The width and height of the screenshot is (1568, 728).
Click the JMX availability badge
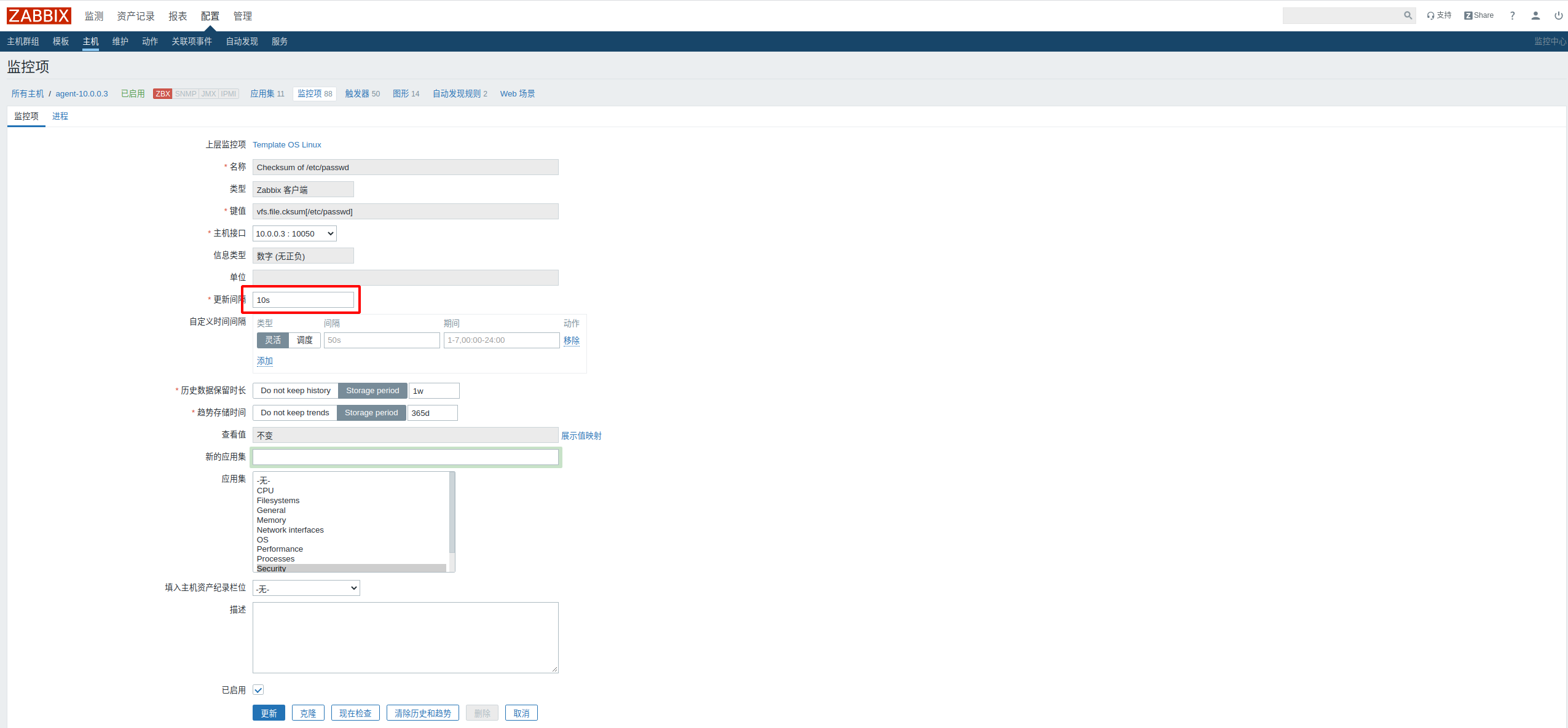pos(209,93)
